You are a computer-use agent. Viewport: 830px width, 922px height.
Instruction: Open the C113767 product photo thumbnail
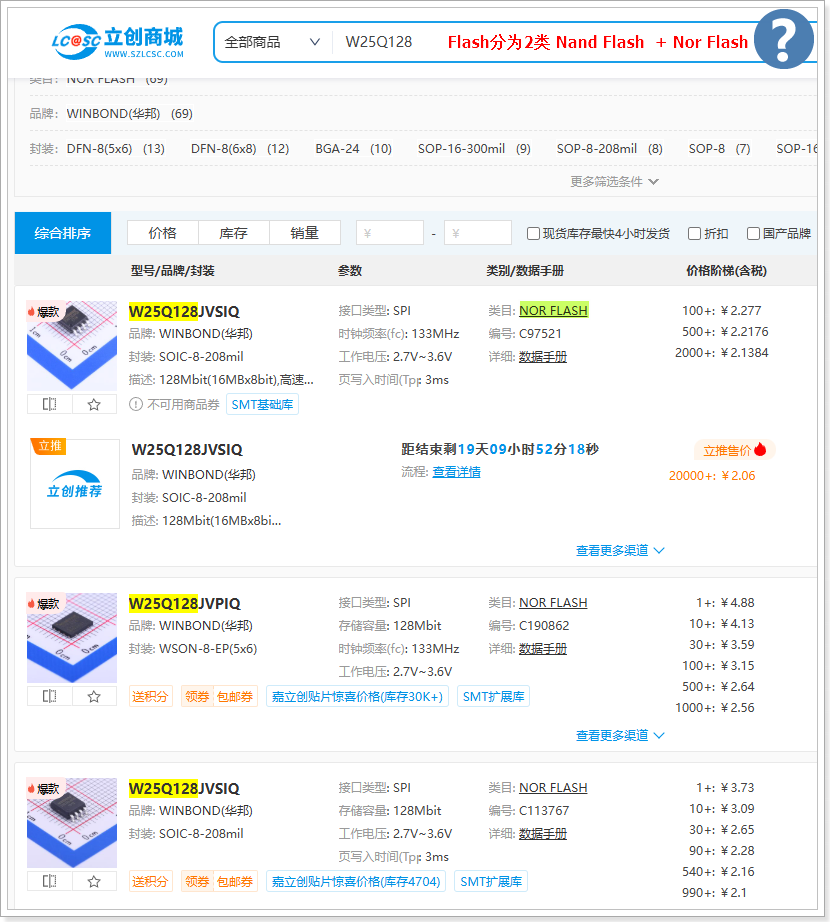pos(72,822)
